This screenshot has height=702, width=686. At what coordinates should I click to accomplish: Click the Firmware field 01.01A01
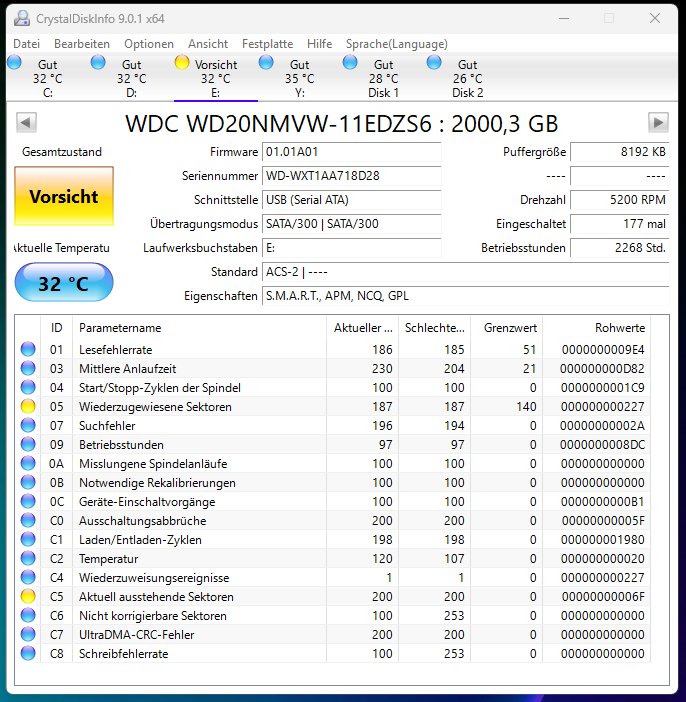point(352,152)
